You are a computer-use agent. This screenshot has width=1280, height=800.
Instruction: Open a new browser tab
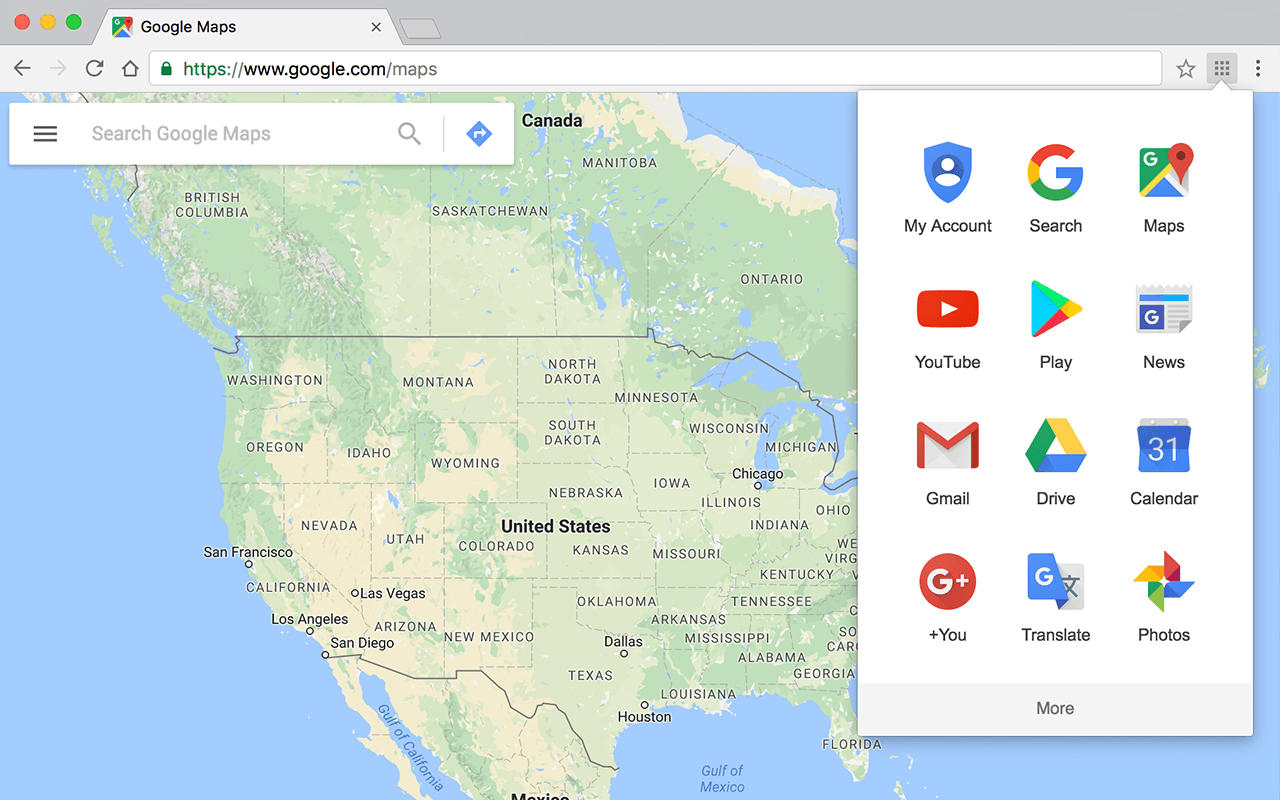tap(420, 29)
